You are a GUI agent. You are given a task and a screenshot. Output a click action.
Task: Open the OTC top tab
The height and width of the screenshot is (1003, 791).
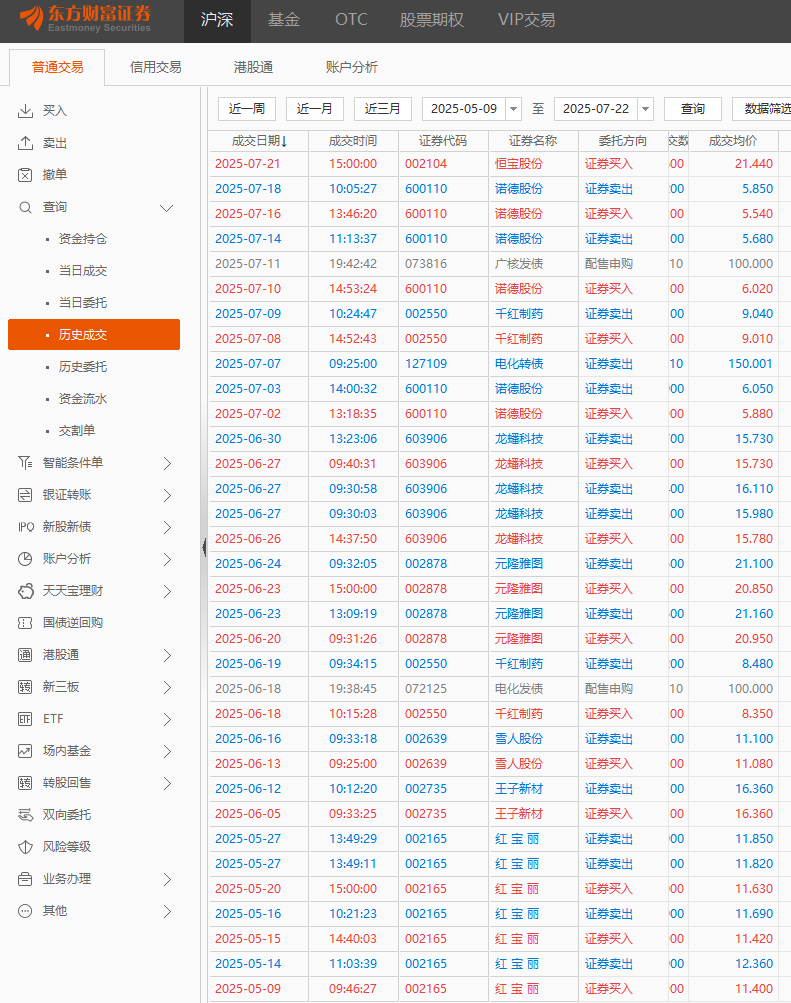point(351,20)
